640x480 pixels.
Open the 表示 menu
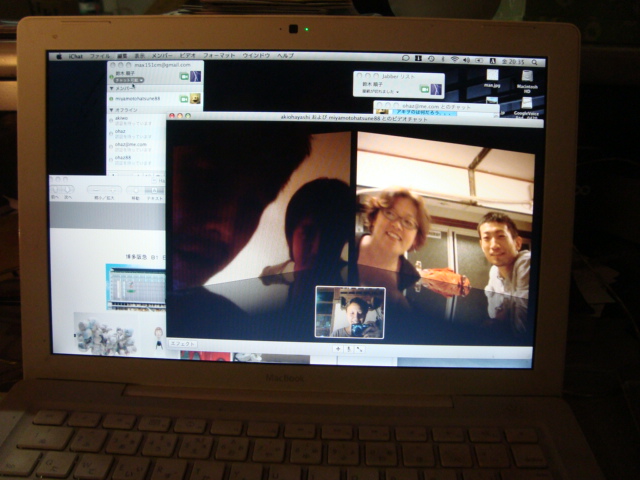(140, 56)
